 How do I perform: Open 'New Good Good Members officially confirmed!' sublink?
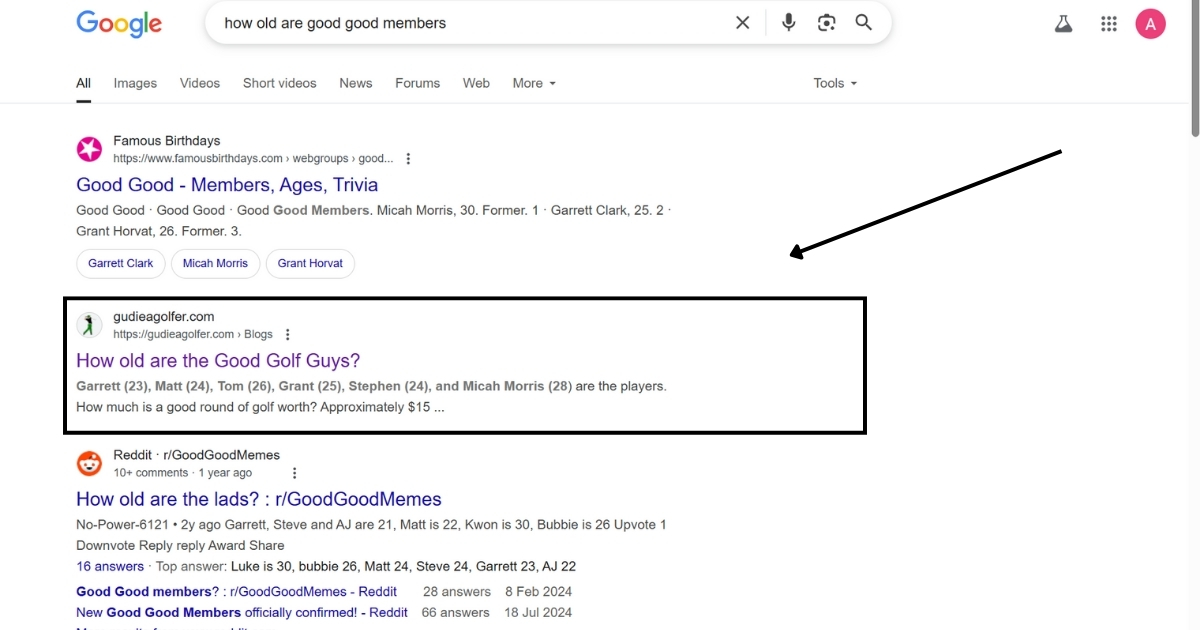[242, 613]
